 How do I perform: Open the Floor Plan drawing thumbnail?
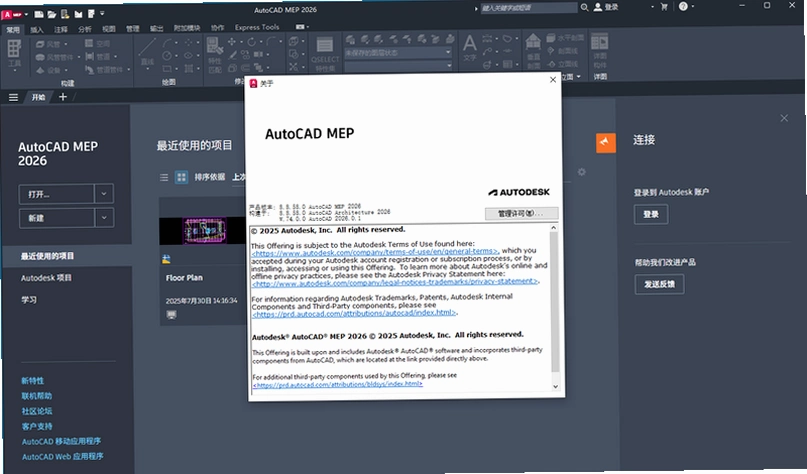point(204,231)
